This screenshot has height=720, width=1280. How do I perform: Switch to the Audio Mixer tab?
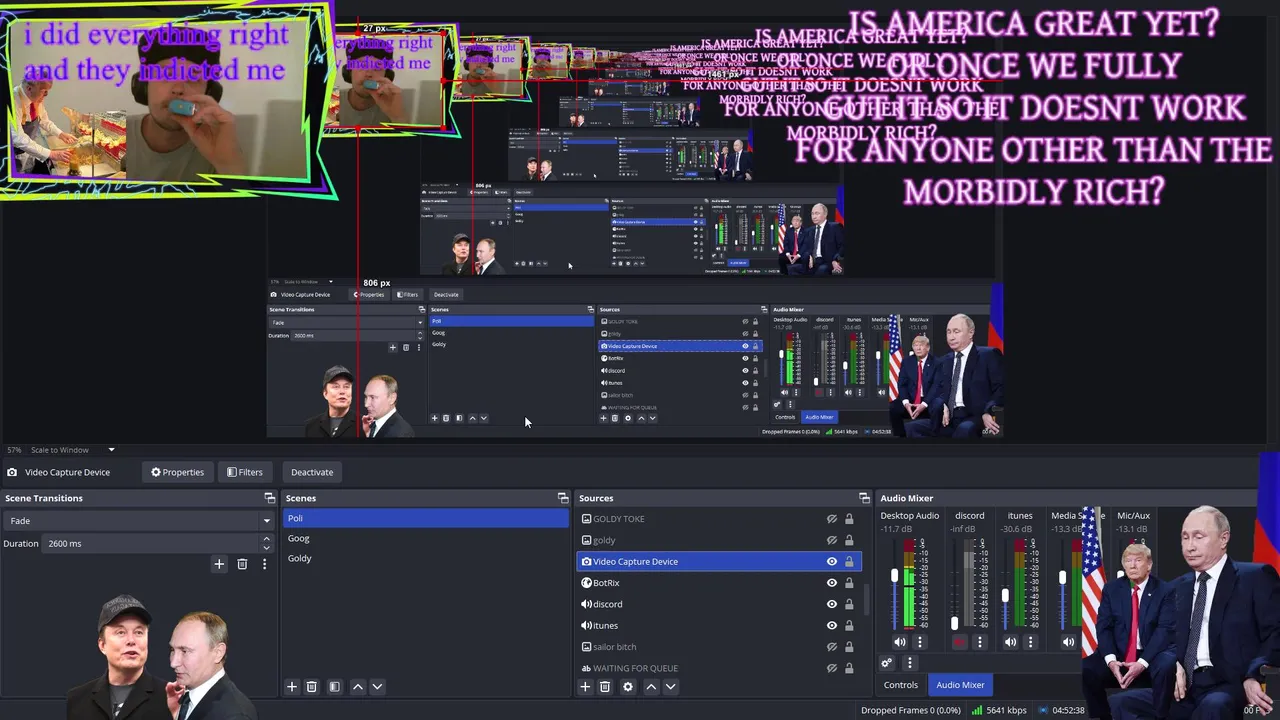(x=960, y=685)
